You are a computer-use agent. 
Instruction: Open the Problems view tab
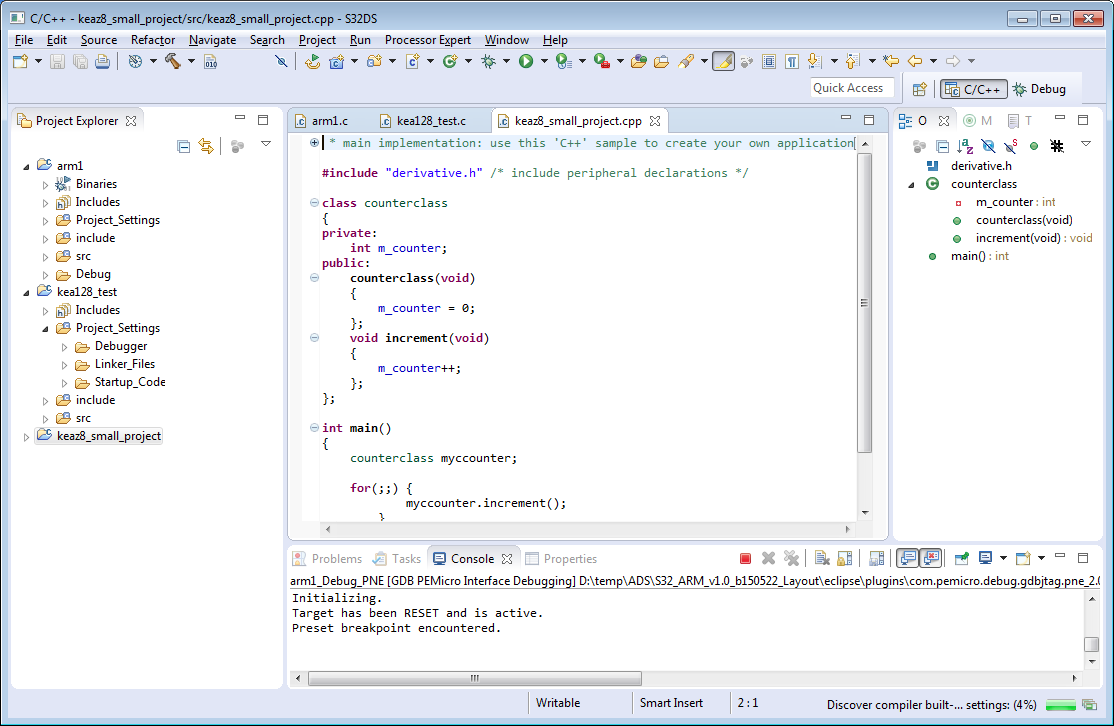335,559
